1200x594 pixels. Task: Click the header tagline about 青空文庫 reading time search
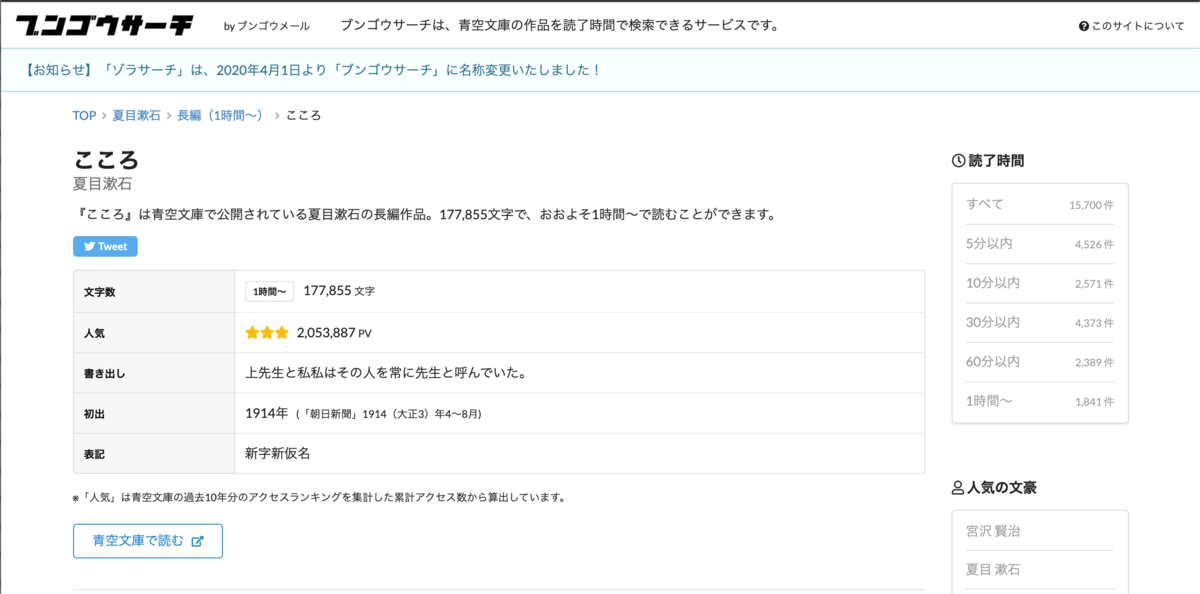(x=560, y=25)
